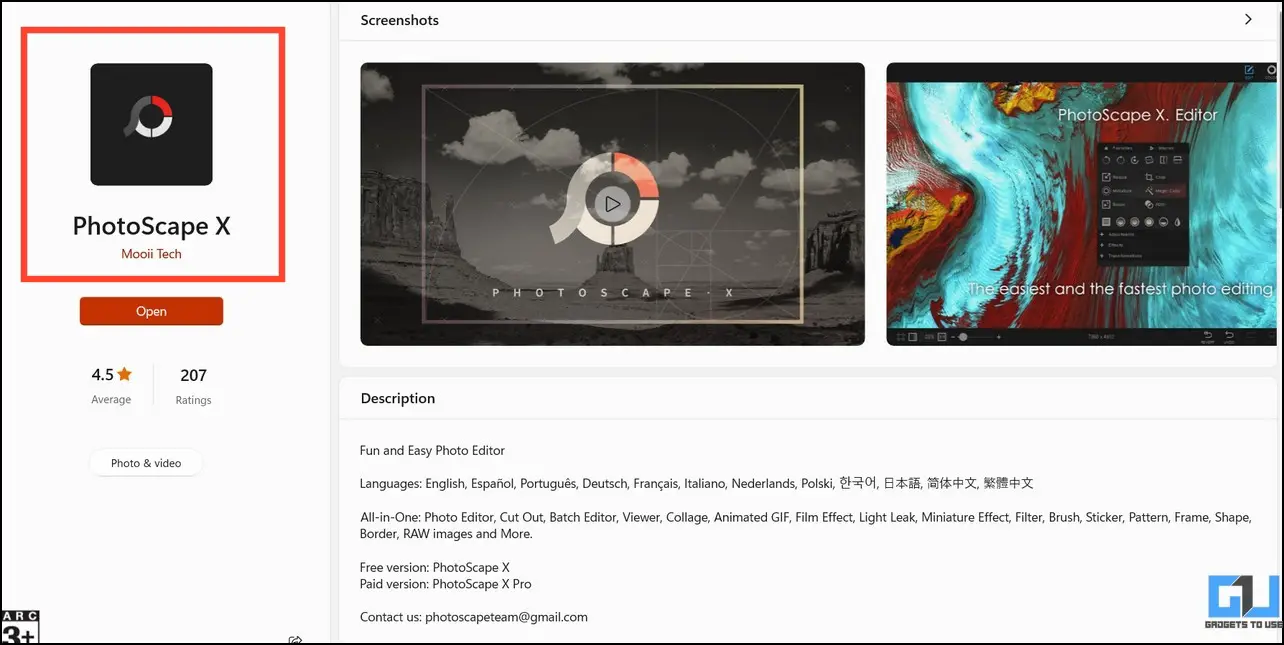Click the 'Fun and Easy Photo Editor' line
The image size is (1284, 645).
(432, 450)
